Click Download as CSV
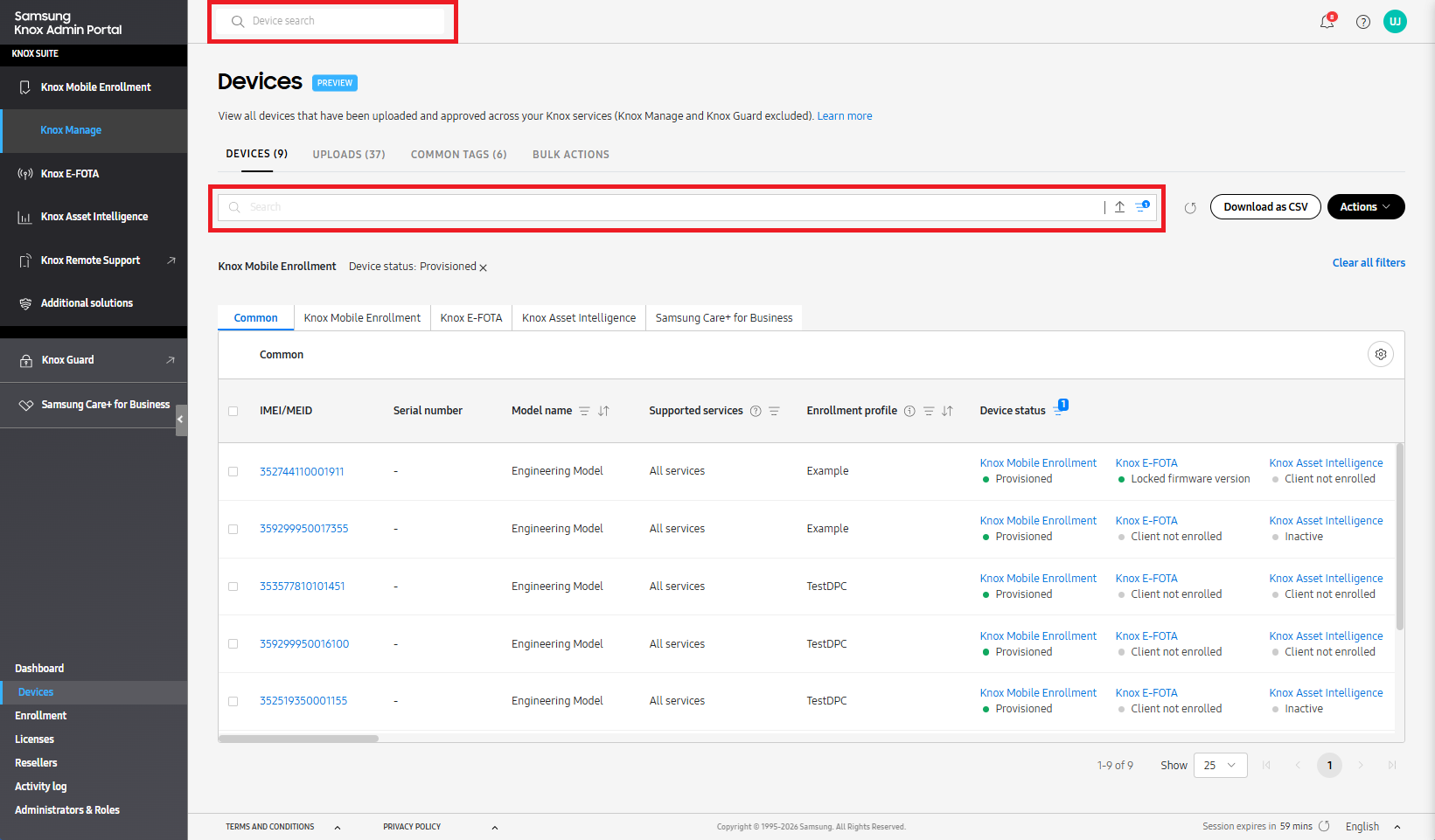 [1265, 206]
